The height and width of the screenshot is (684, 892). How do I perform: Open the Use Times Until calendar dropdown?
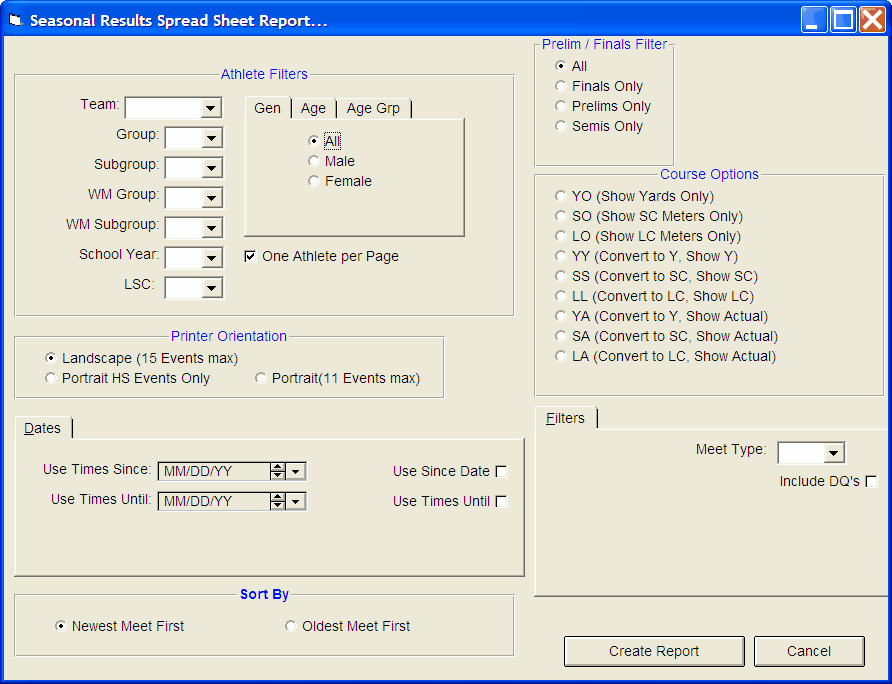pyautogui.click(x=297, y=501)
